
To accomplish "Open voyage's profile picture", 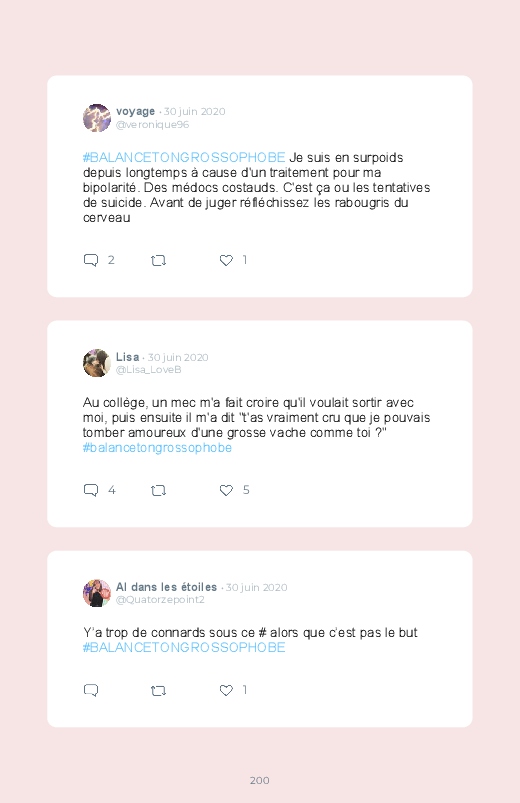I will pyautogui.click(x=97, y=118).
